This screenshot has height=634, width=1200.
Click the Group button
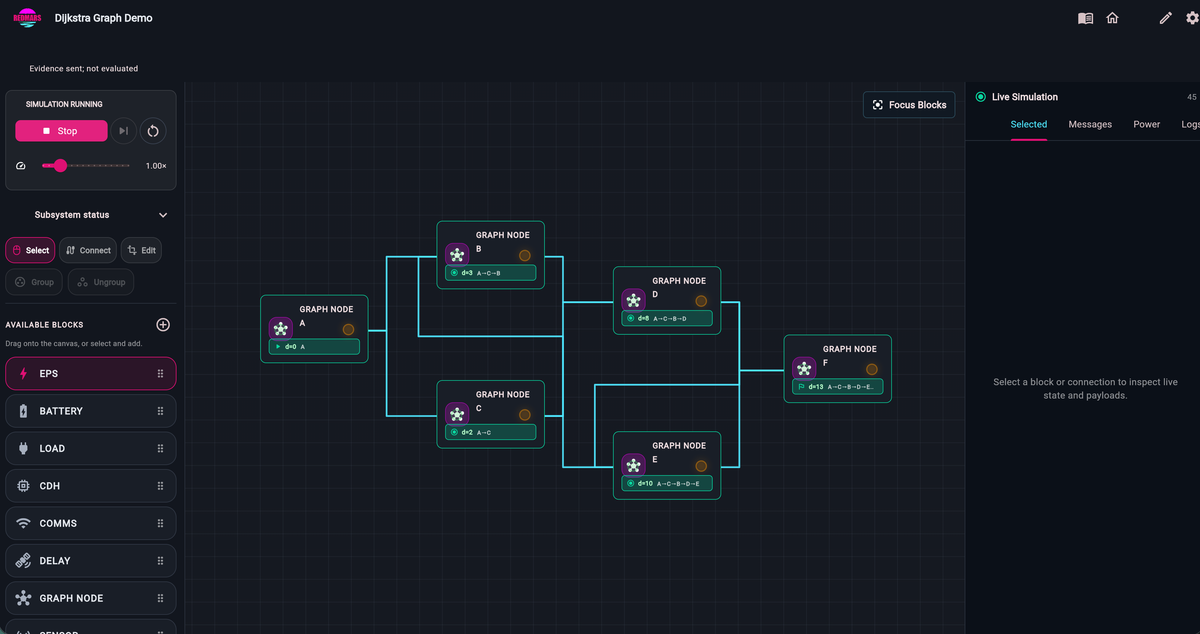click(34, 282)
